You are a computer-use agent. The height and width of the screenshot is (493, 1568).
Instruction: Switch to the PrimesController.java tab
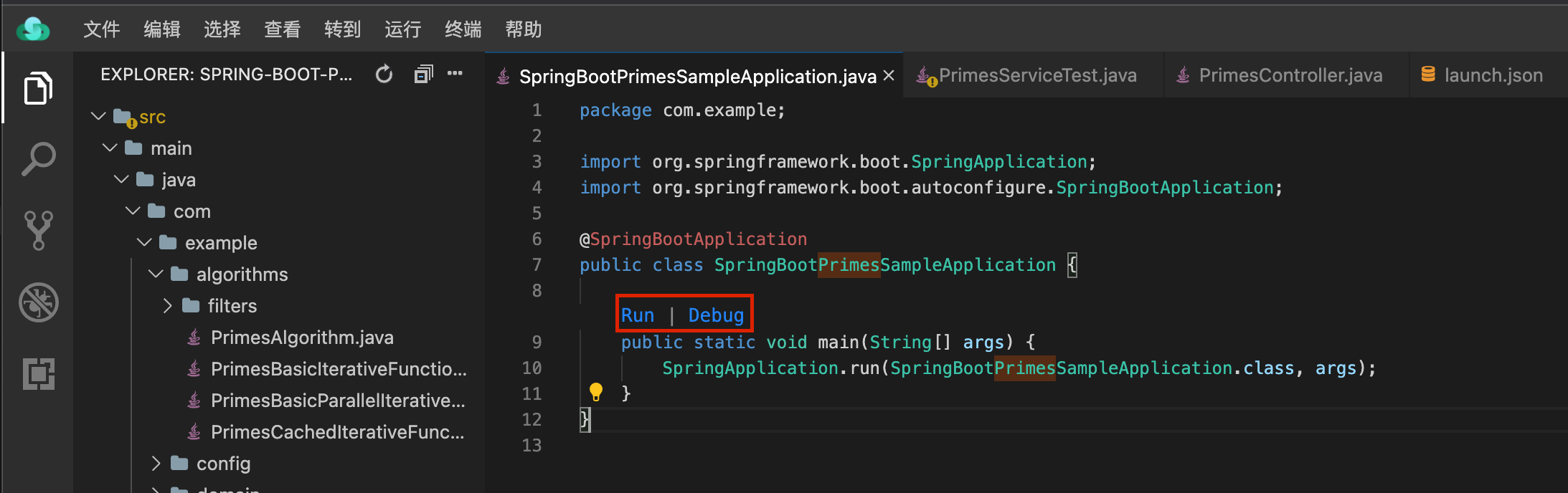[1287, 75]
